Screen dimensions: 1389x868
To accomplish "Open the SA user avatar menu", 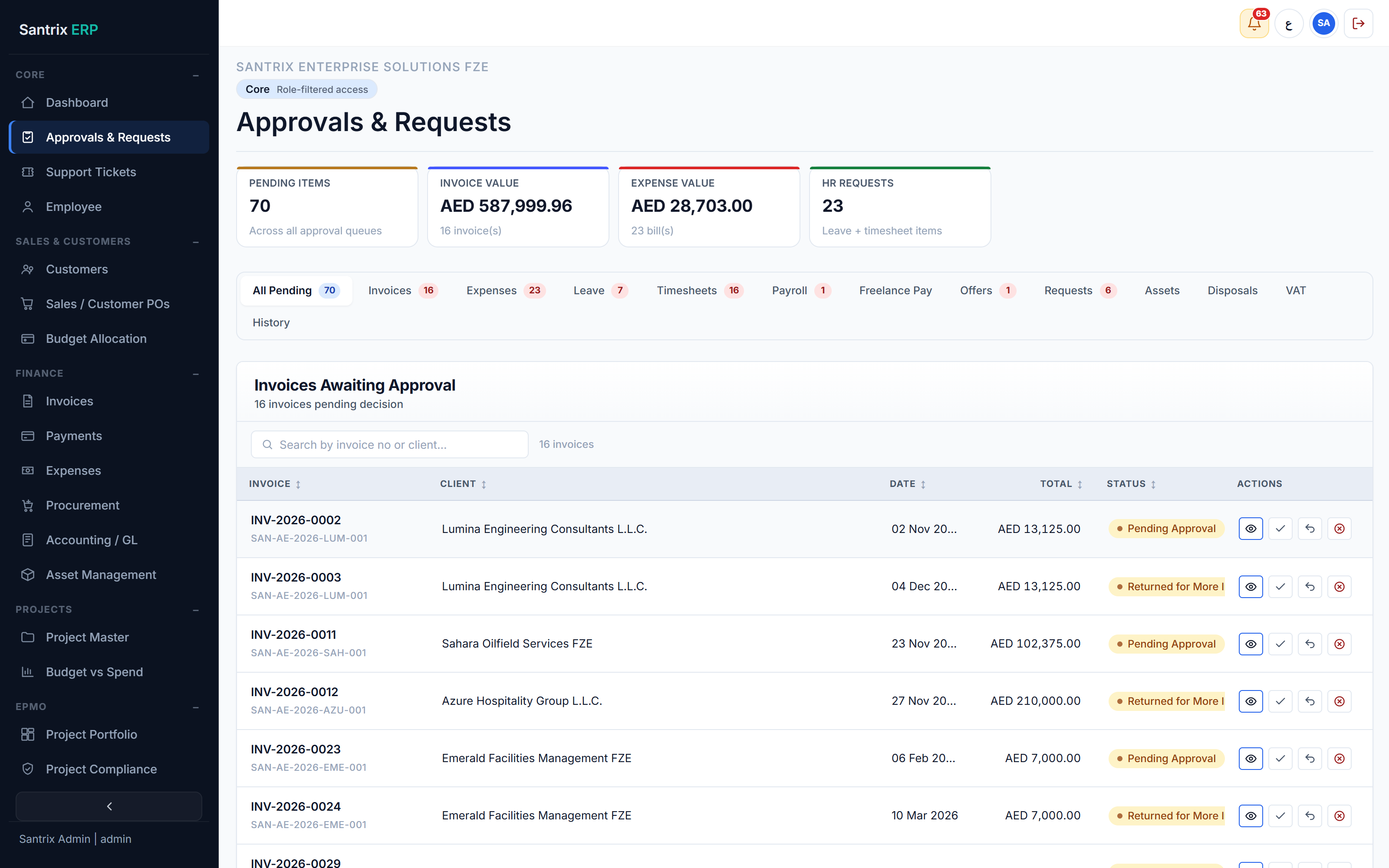I will [x=1323, y=23].
